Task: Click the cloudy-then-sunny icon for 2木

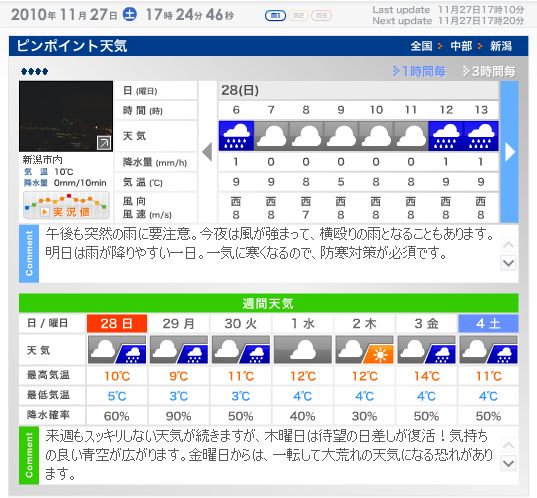Action: click(365, 350)
